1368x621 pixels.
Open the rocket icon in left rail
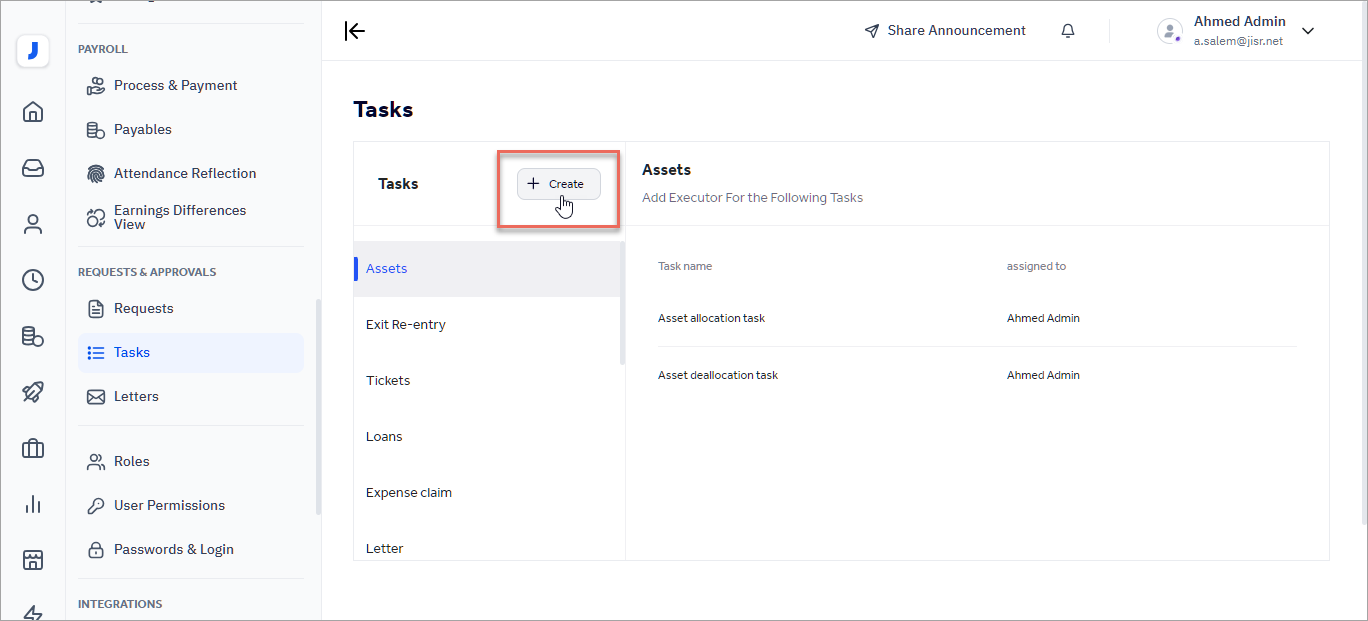pos(33,392)
